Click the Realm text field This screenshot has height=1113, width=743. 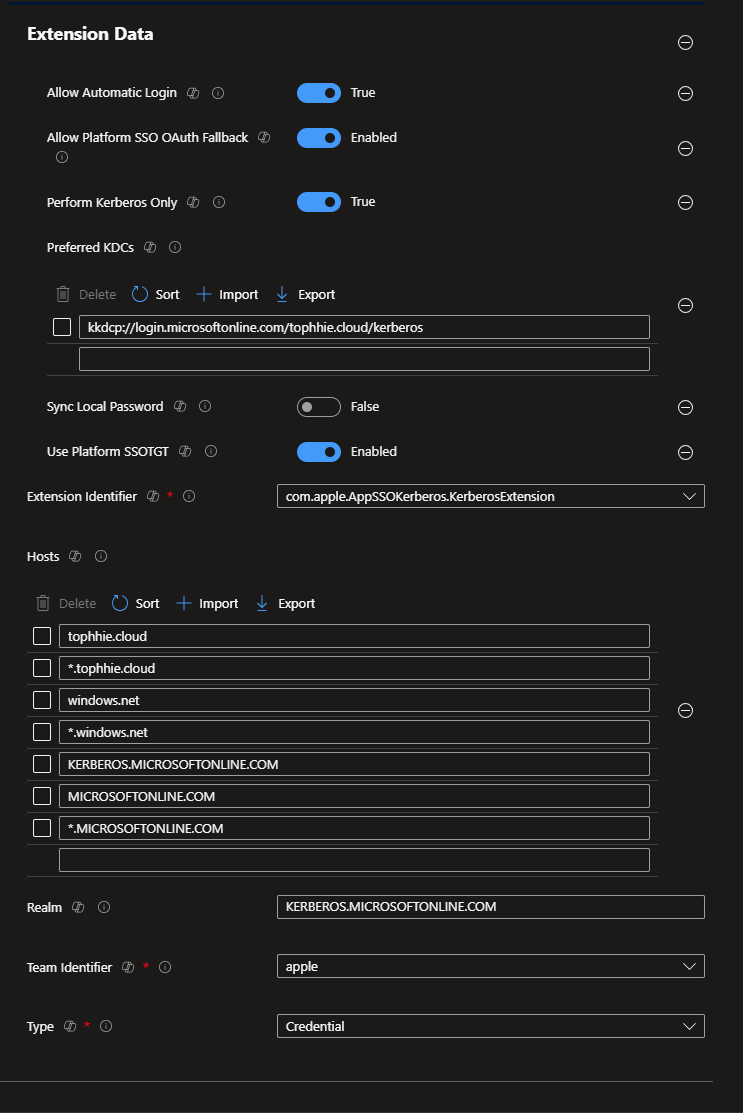[x=490, y=907]
